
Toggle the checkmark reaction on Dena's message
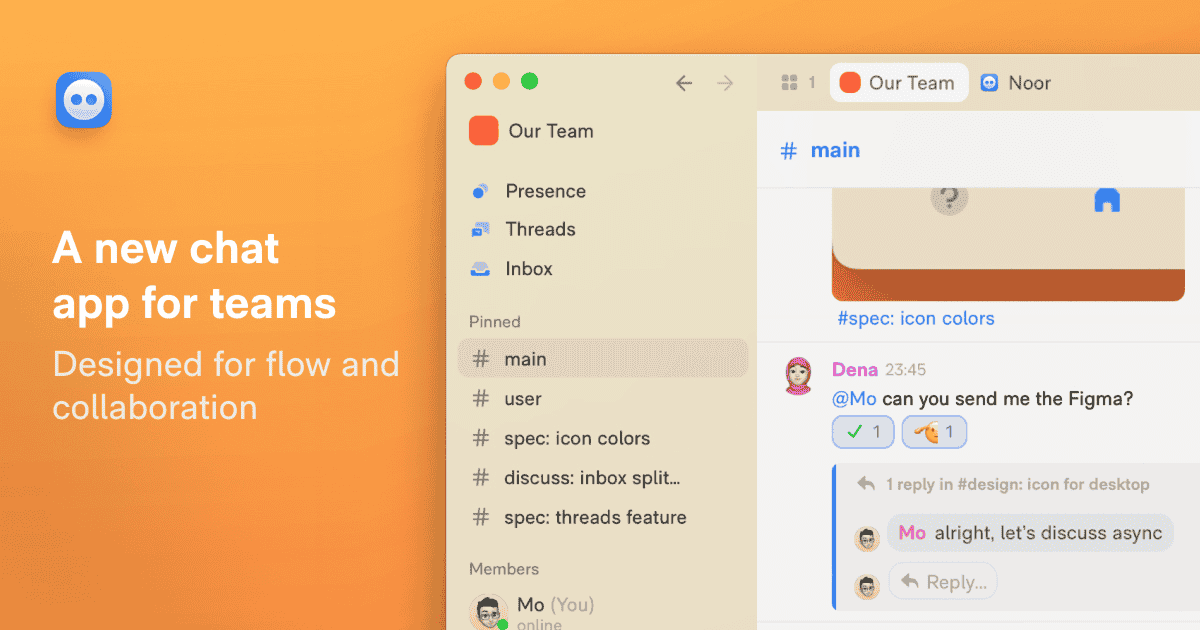pyautogui.click(x=864, y=433)
